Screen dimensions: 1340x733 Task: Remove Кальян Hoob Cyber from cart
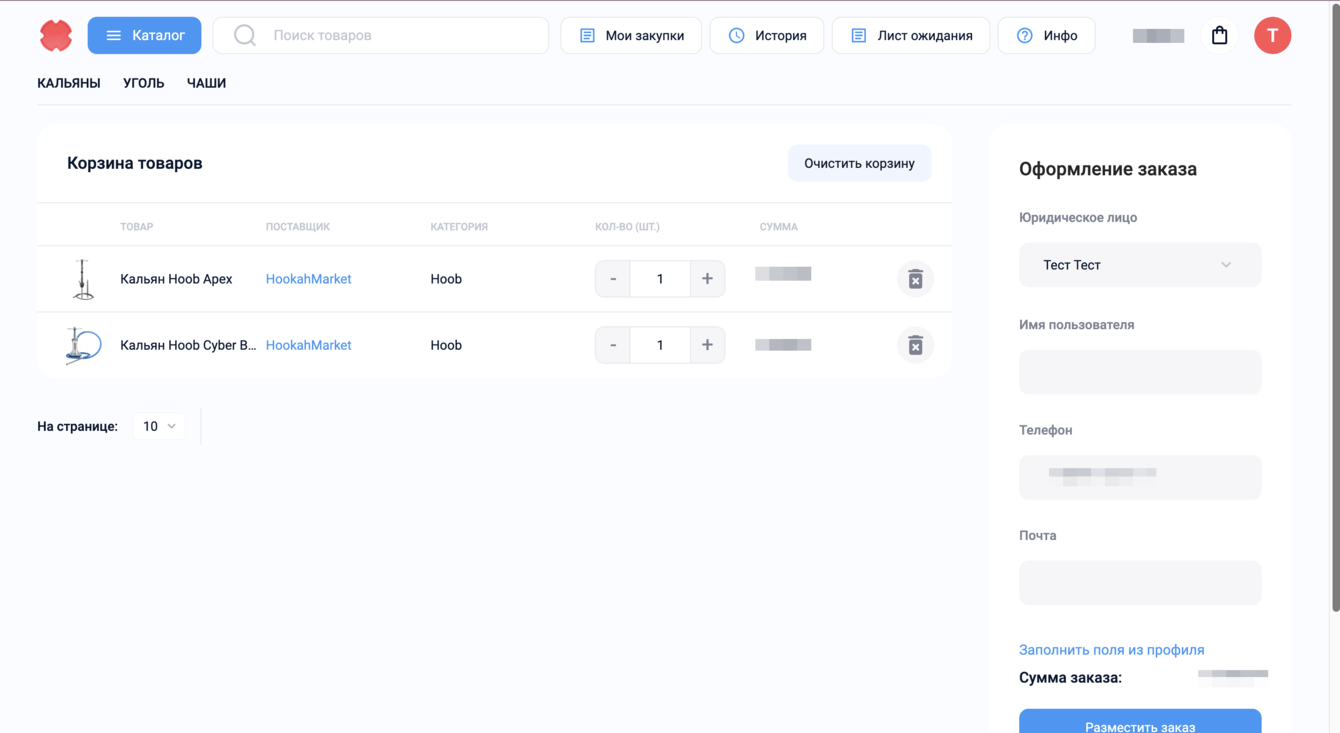pos(915,345)
